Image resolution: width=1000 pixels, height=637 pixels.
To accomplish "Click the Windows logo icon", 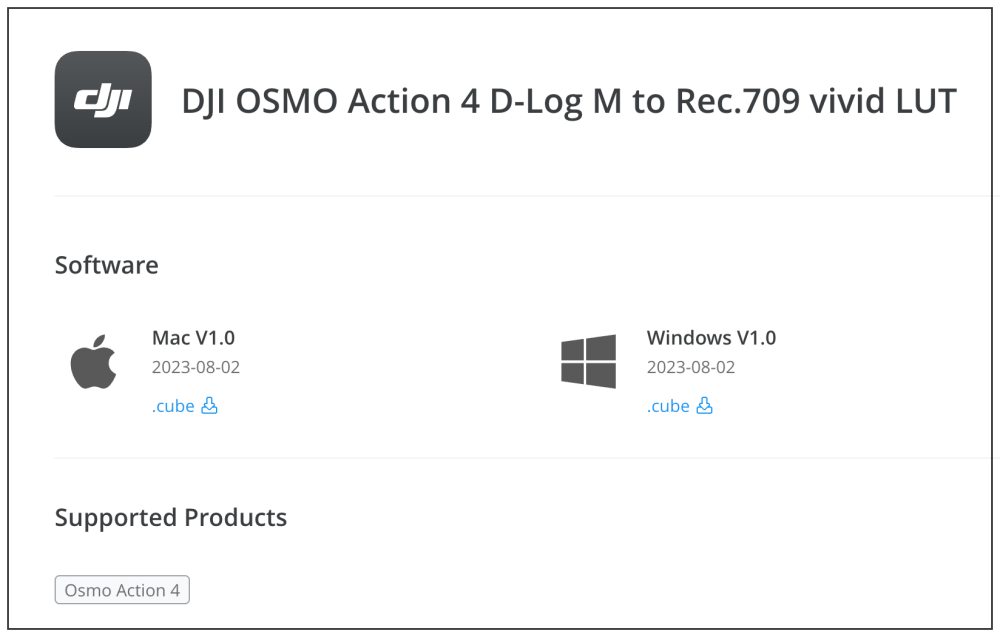I will click(588, 362).
